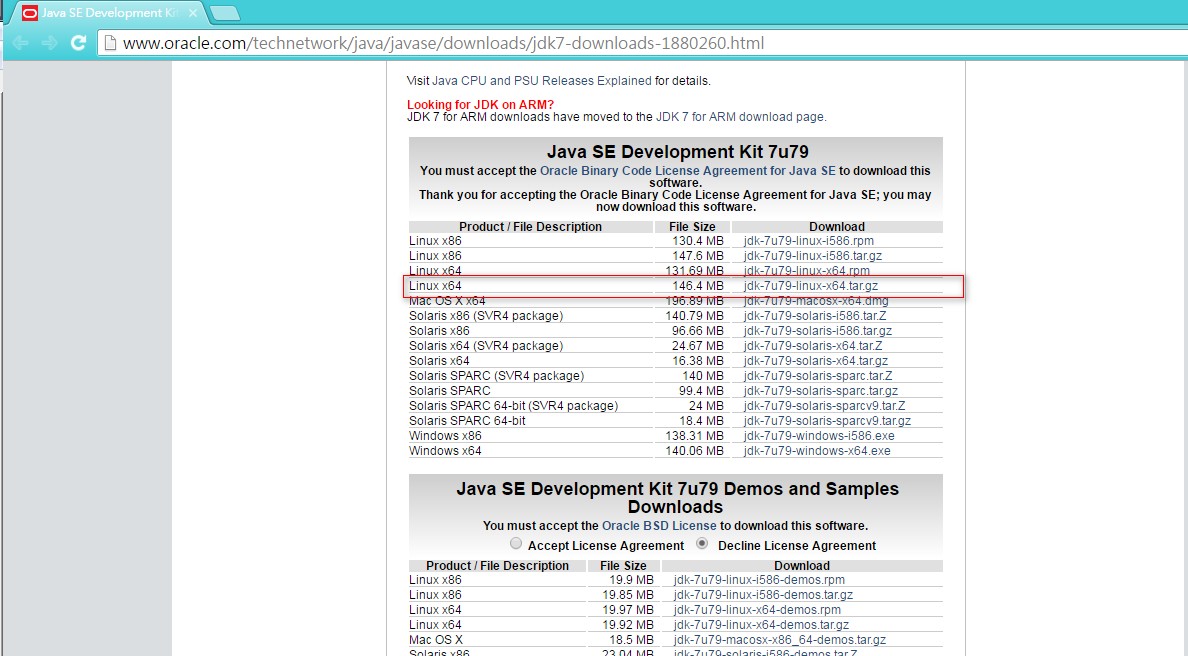Click Solaris x64 (SVR4 package) description cell

(530, 345)
